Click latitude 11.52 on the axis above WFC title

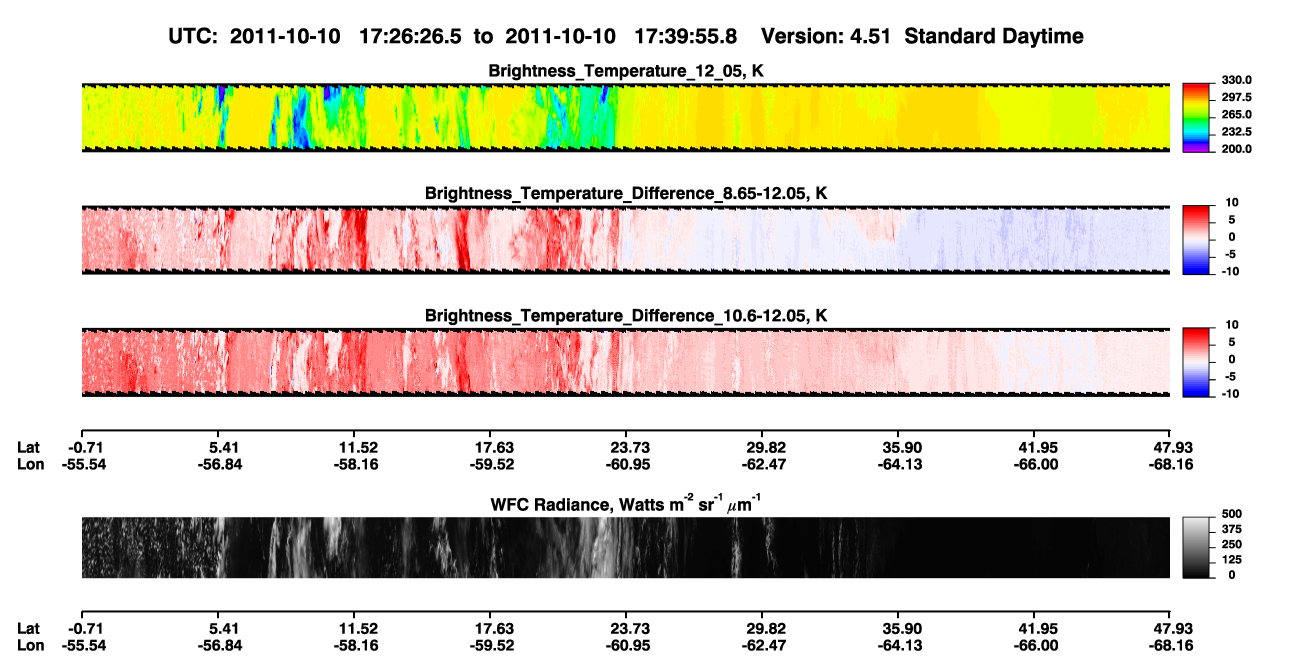pos(353,448)
